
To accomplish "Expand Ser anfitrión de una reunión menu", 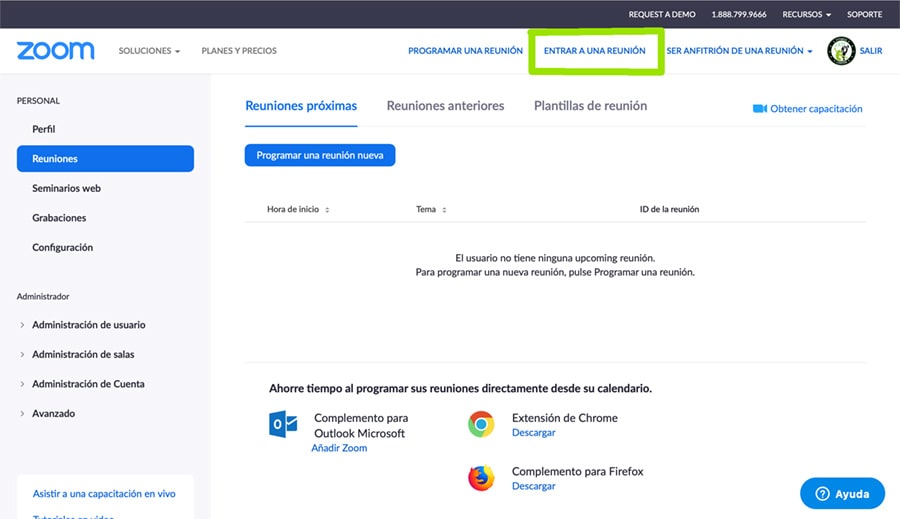I will 739,51.
